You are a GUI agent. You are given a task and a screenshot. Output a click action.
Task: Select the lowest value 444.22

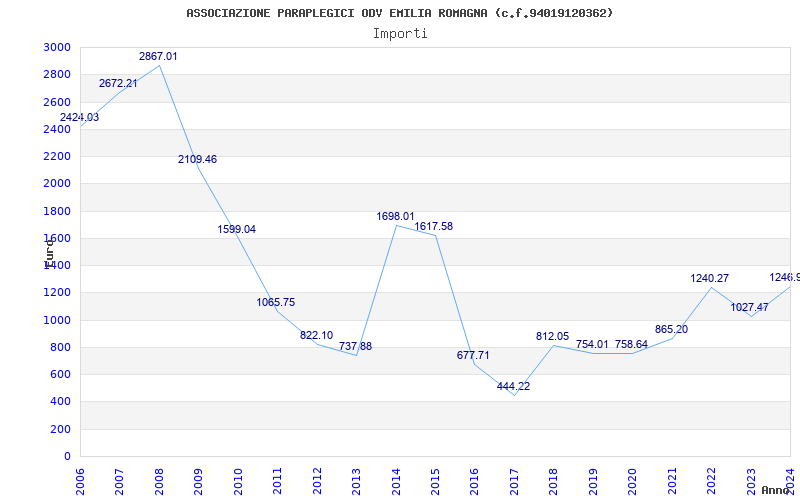pos(513,386)
